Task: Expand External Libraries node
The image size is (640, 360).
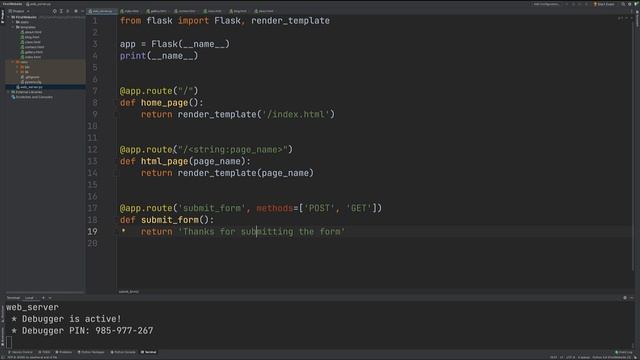Action: [8, 92]
